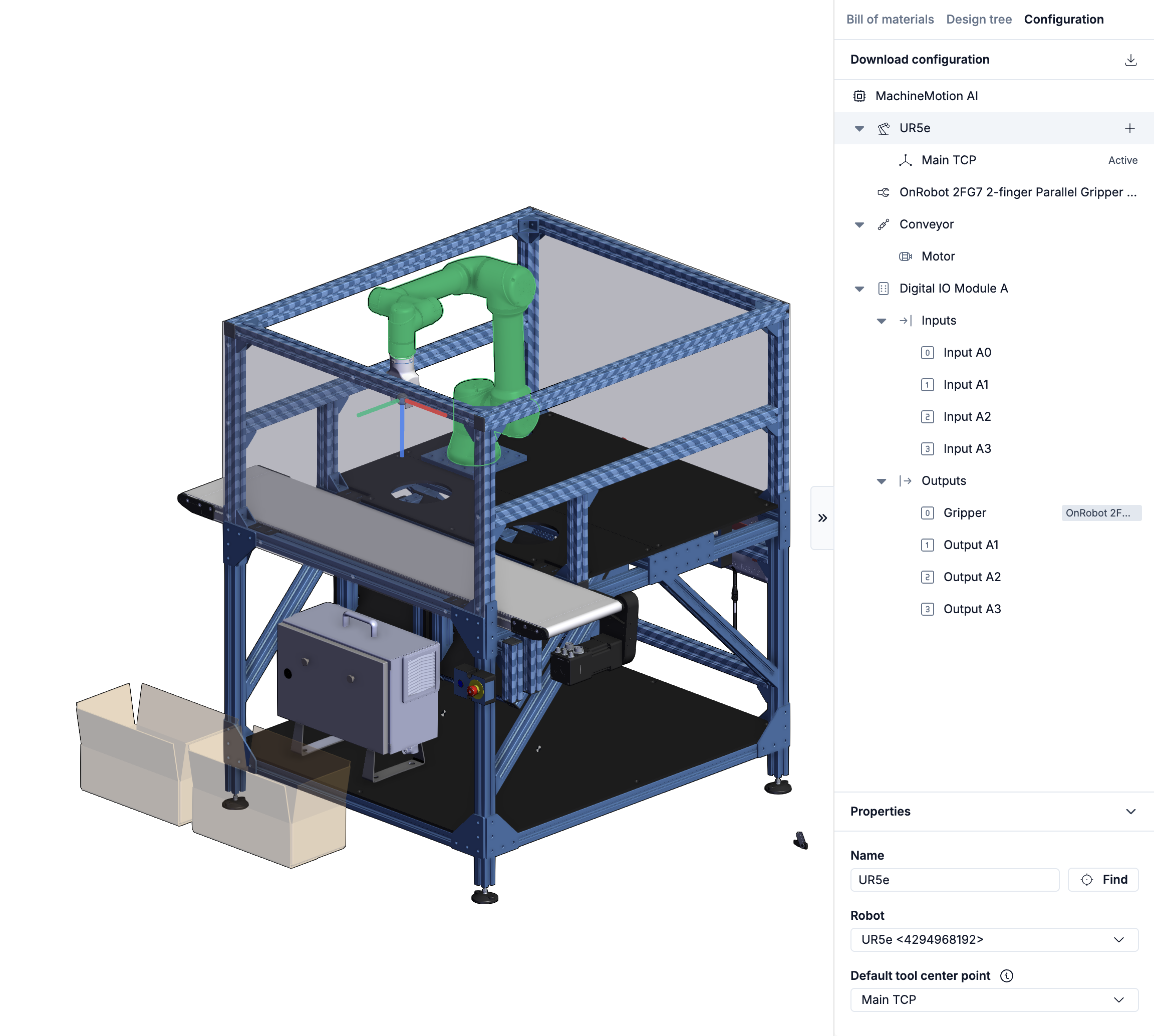Collapse the UR5e tree node

(859, 129)
